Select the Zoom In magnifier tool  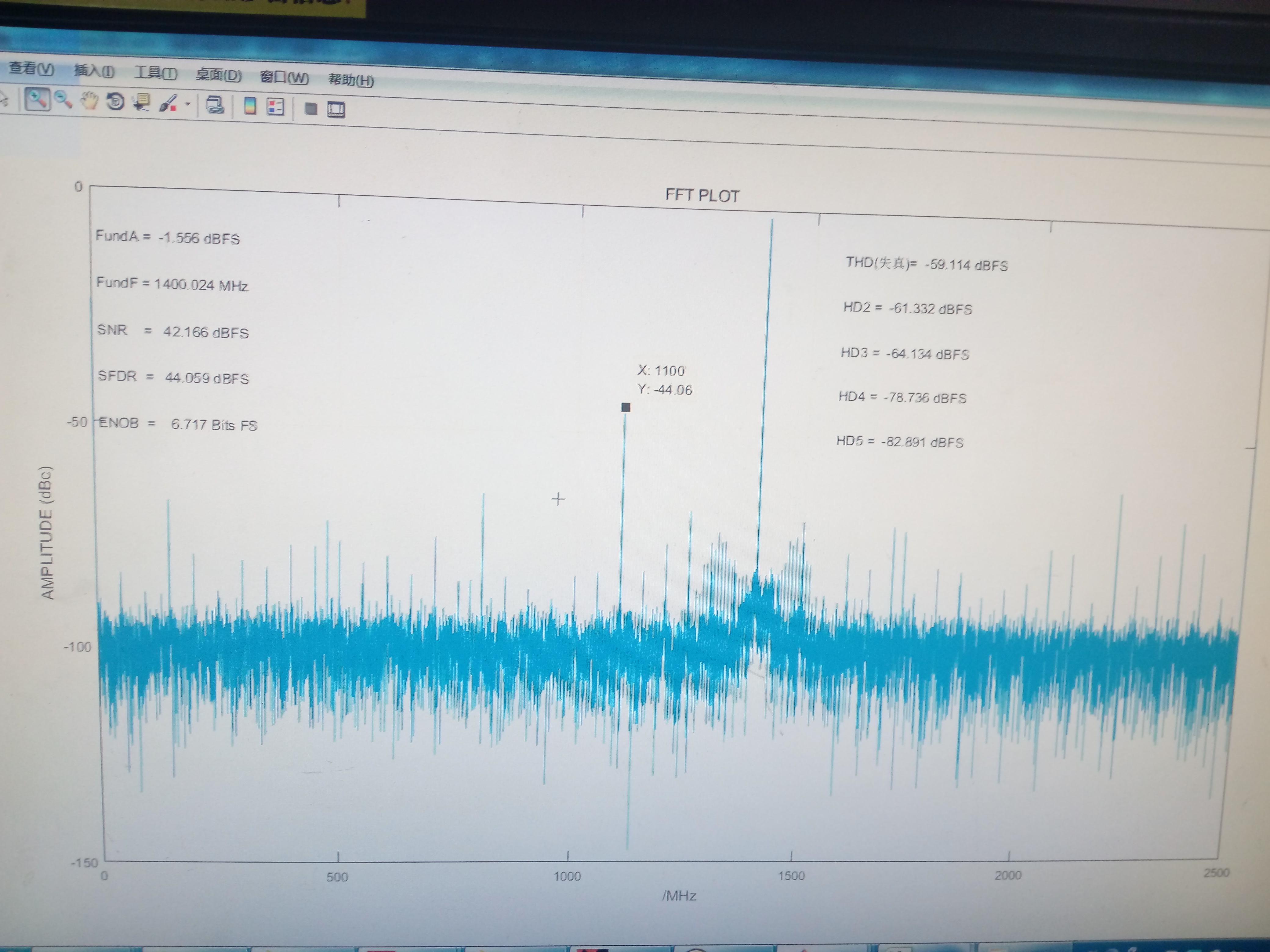(37, 100)
